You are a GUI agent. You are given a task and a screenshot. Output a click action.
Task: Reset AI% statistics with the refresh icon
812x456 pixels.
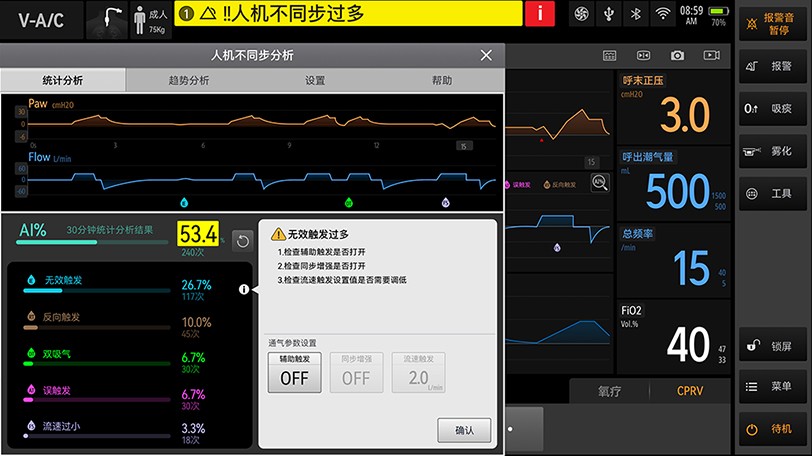[x=242, y=240]
